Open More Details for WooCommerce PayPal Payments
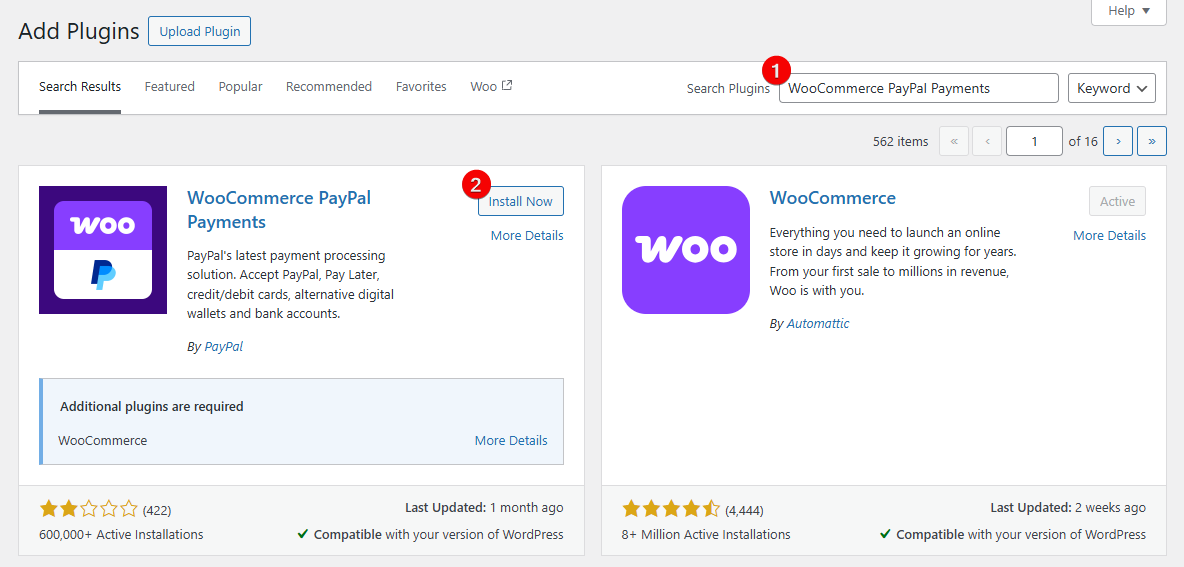 tap(527, 236)
